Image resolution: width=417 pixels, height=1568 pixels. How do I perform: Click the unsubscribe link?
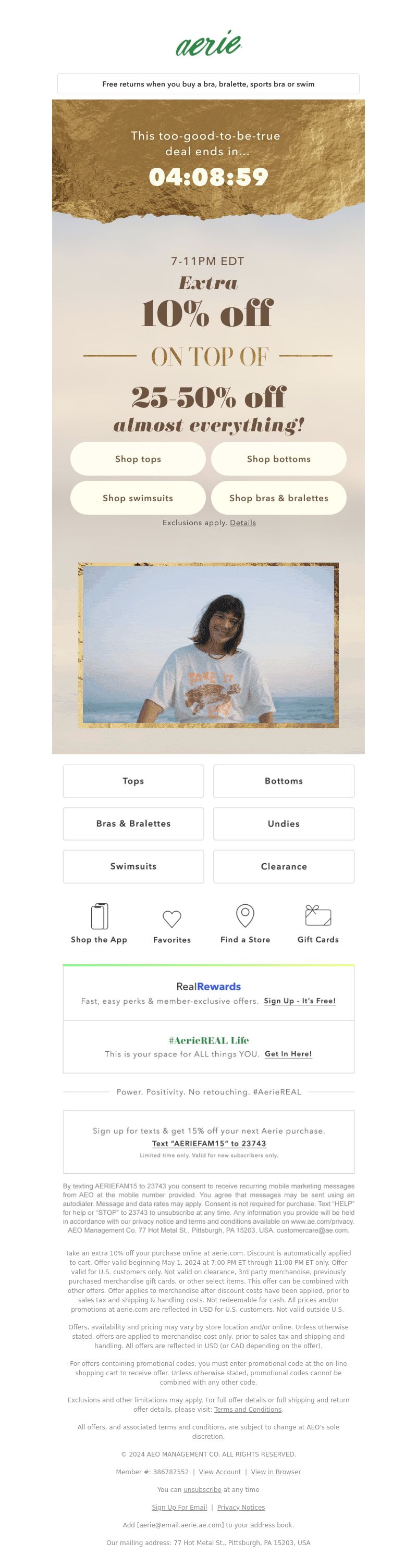[x=202, y=1489]
